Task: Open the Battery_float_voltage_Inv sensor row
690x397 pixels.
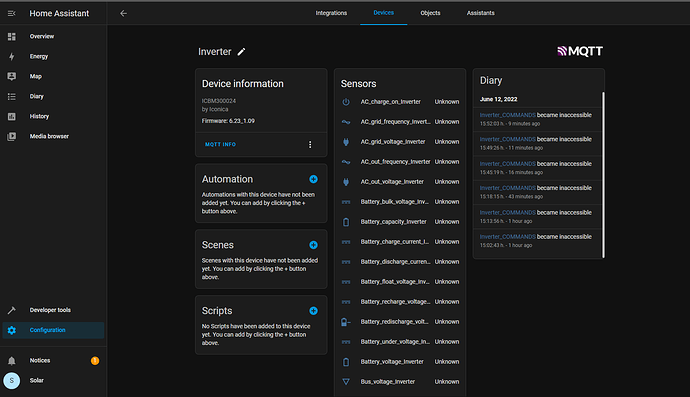Action: [400, 282]
